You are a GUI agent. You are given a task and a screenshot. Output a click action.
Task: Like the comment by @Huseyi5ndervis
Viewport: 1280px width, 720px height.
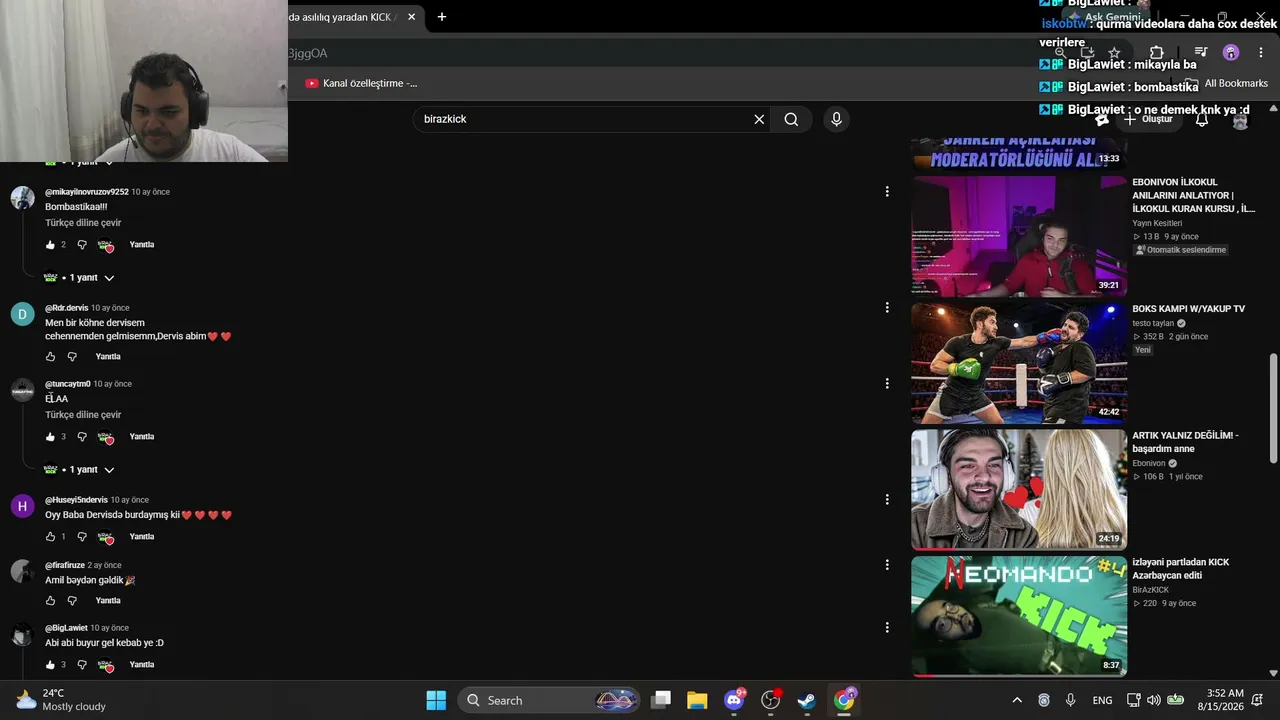(50, 537)
